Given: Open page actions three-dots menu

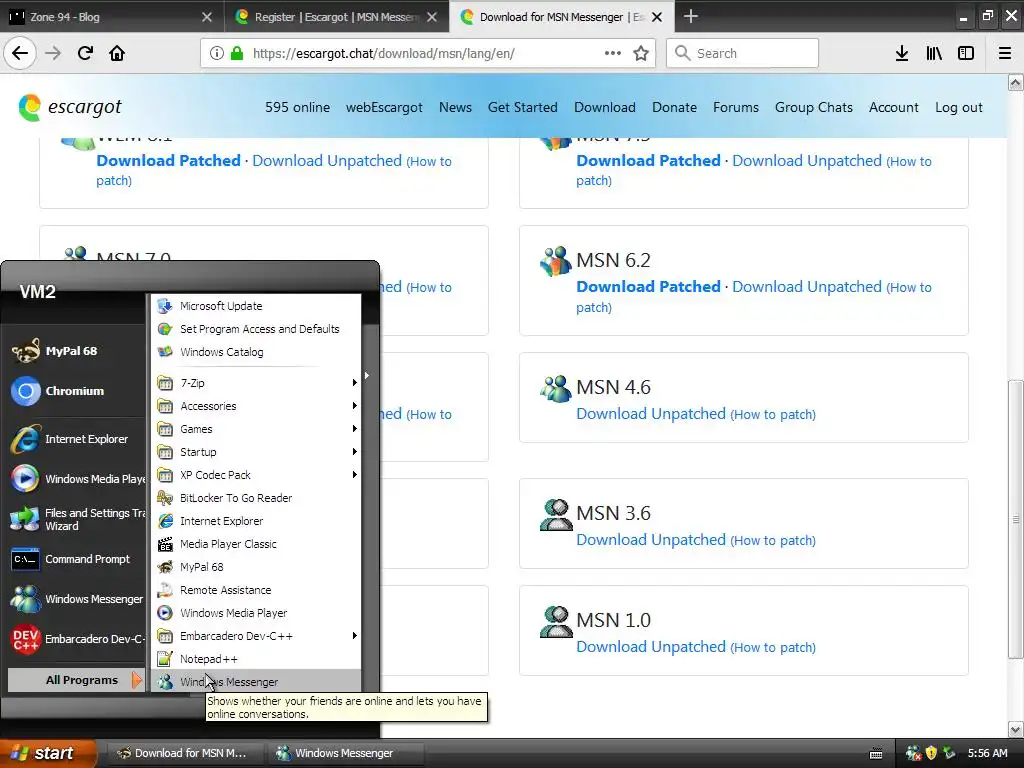Looking at the screenshot, I should (x=613, y=53).
